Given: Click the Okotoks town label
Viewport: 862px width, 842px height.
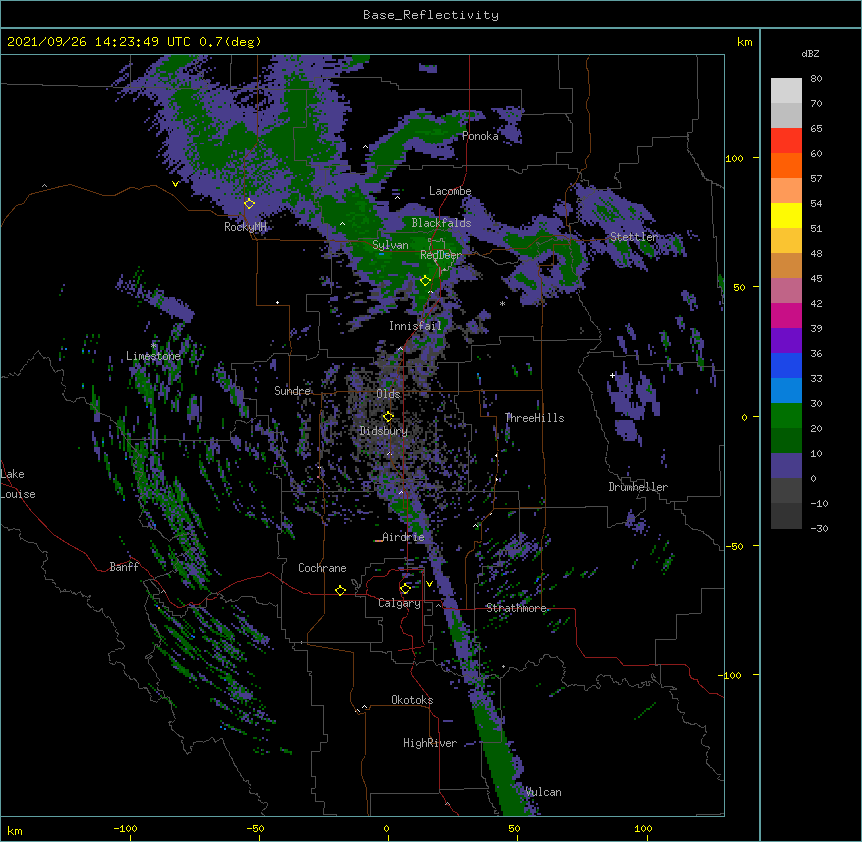Looking at the screenshot, I should click(x=412, y=700).
